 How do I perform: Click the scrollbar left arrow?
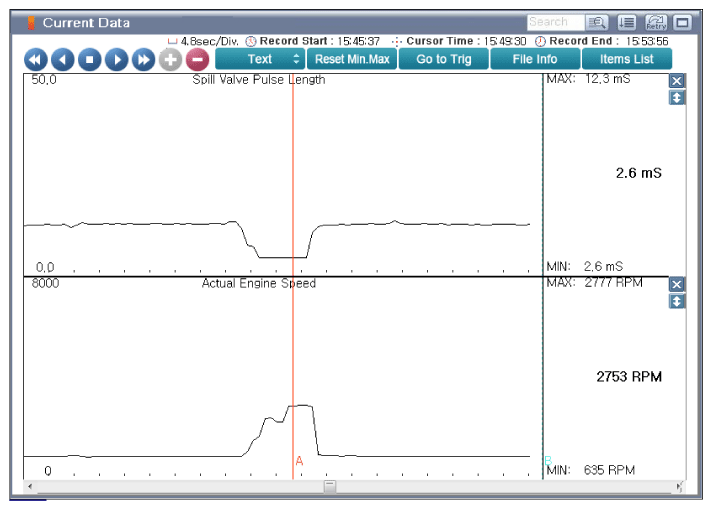[x=30, y=486]
